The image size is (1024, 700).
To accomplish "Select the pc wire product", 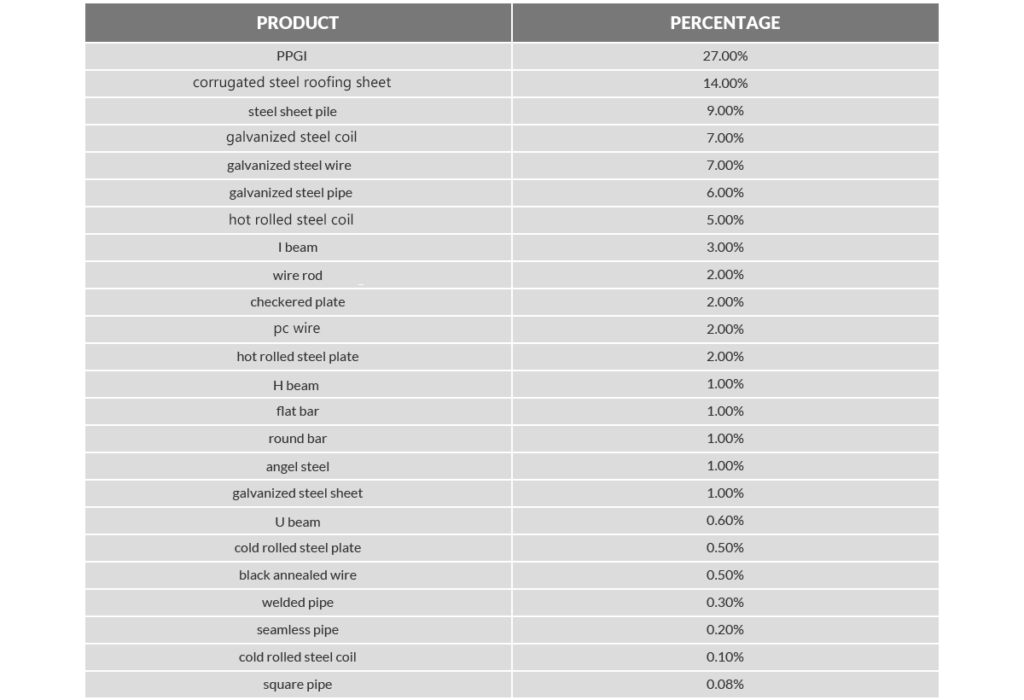I will [x=297, y=328].
